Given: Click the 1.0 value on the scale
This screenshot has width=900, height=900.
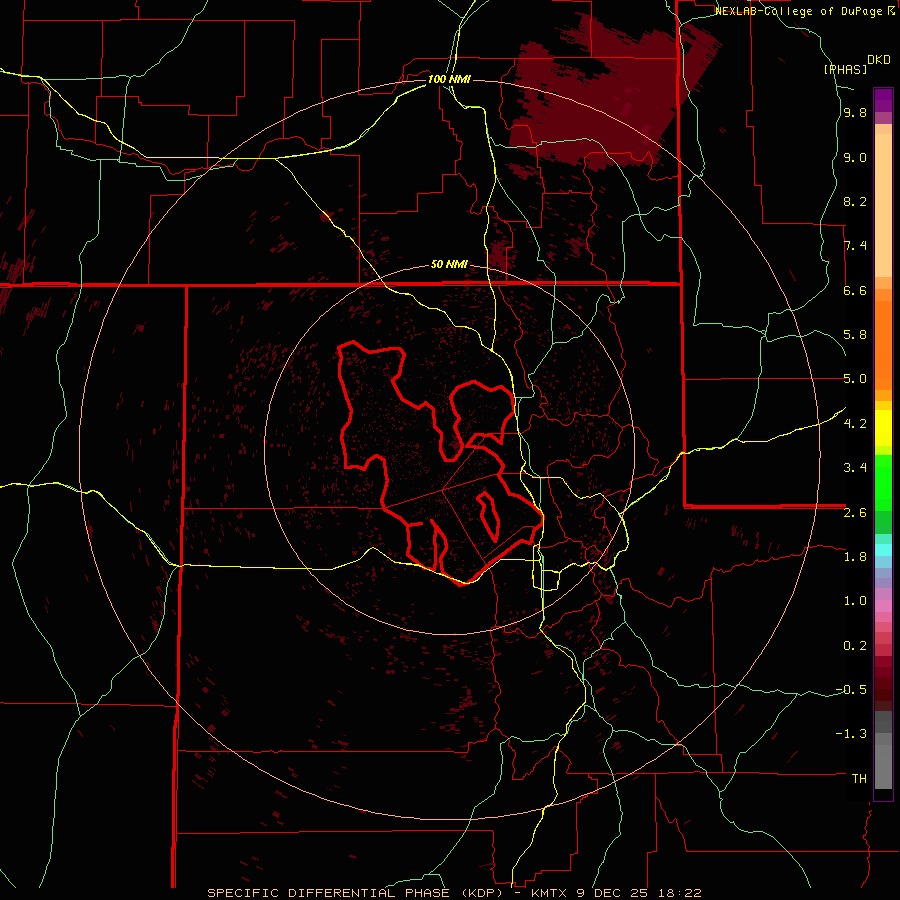Looking at the screenshot, I should point(855,600).
